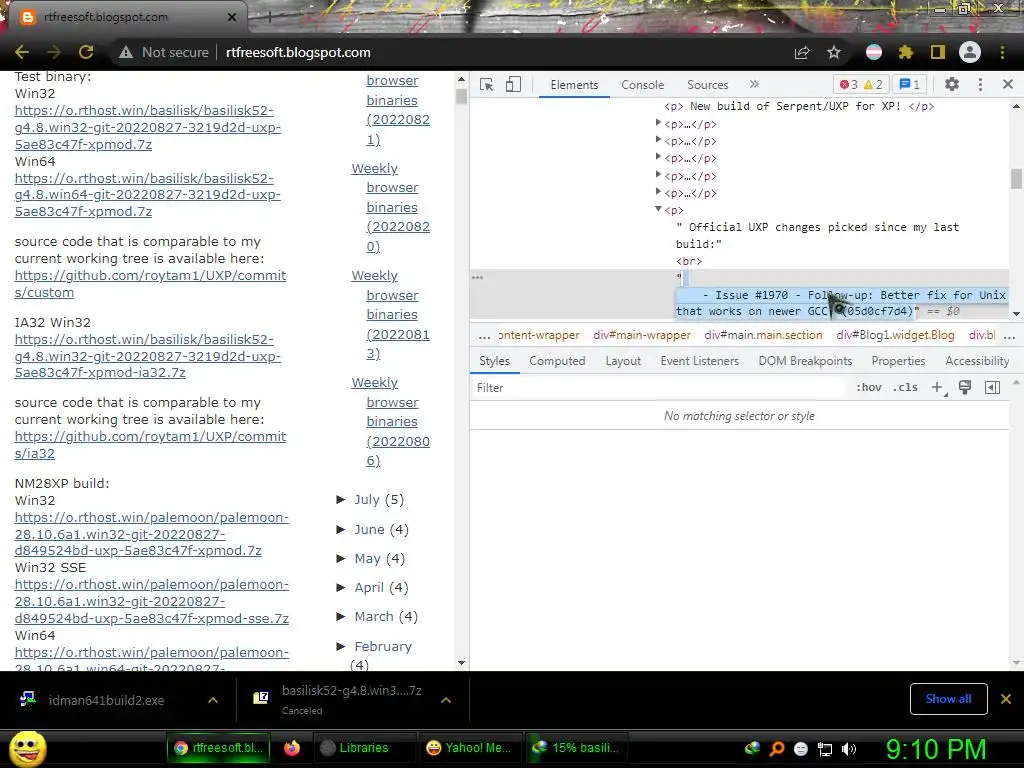Open the Event Listeners tab
The width and height of the screenshot is (1024, 768).
tap(699, 361)
